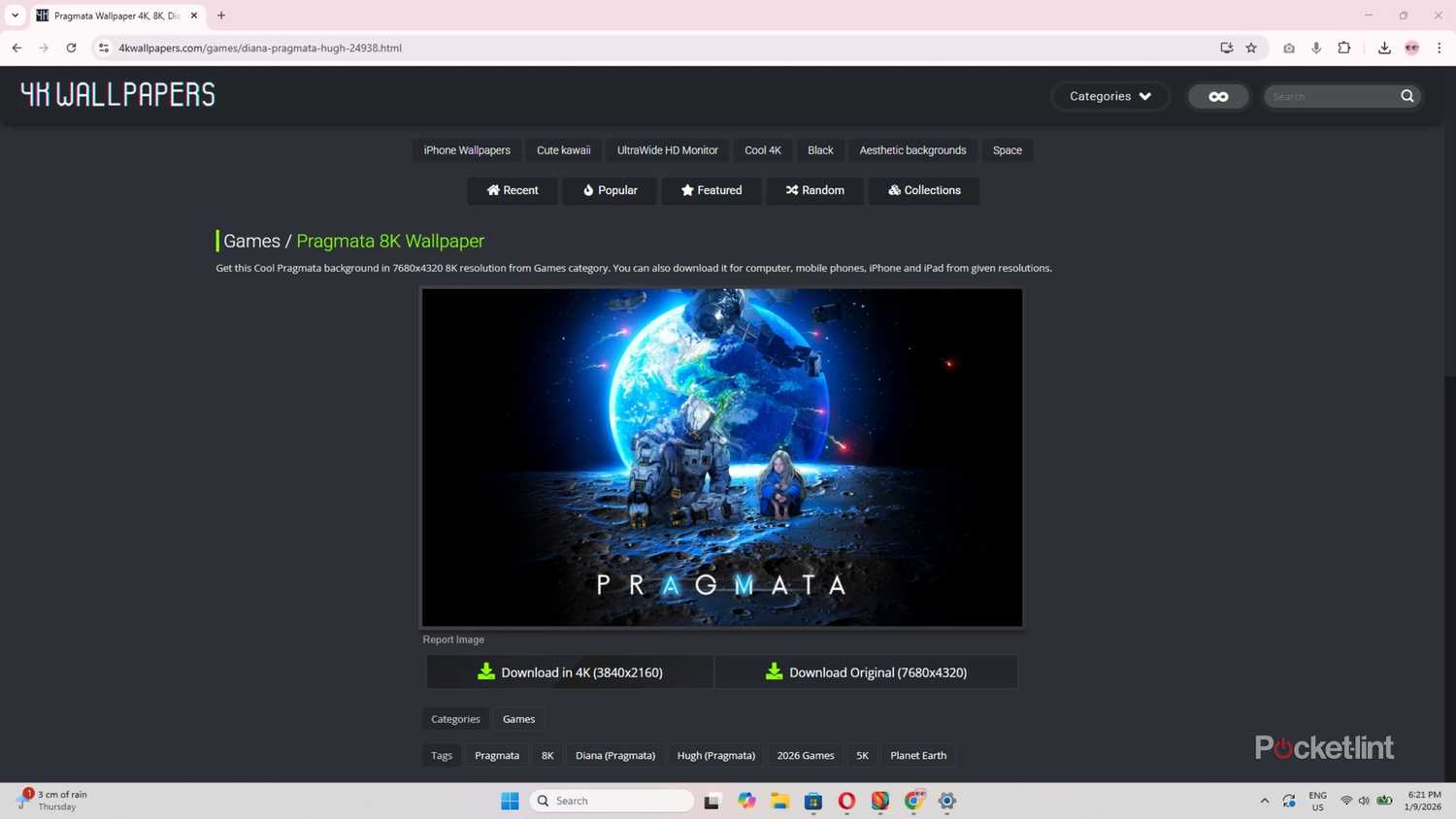This screenshot has height=819, width=1456.
Task: Click the search magnifier icon in site header
Action: click(1406, 96)
